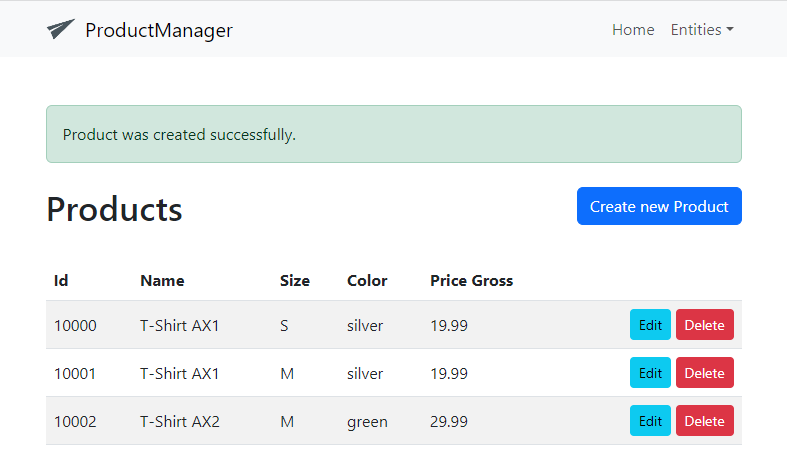787x451 pixels.
Task: Edit the green T-Shirt AX2
Action: coord(650,420)
